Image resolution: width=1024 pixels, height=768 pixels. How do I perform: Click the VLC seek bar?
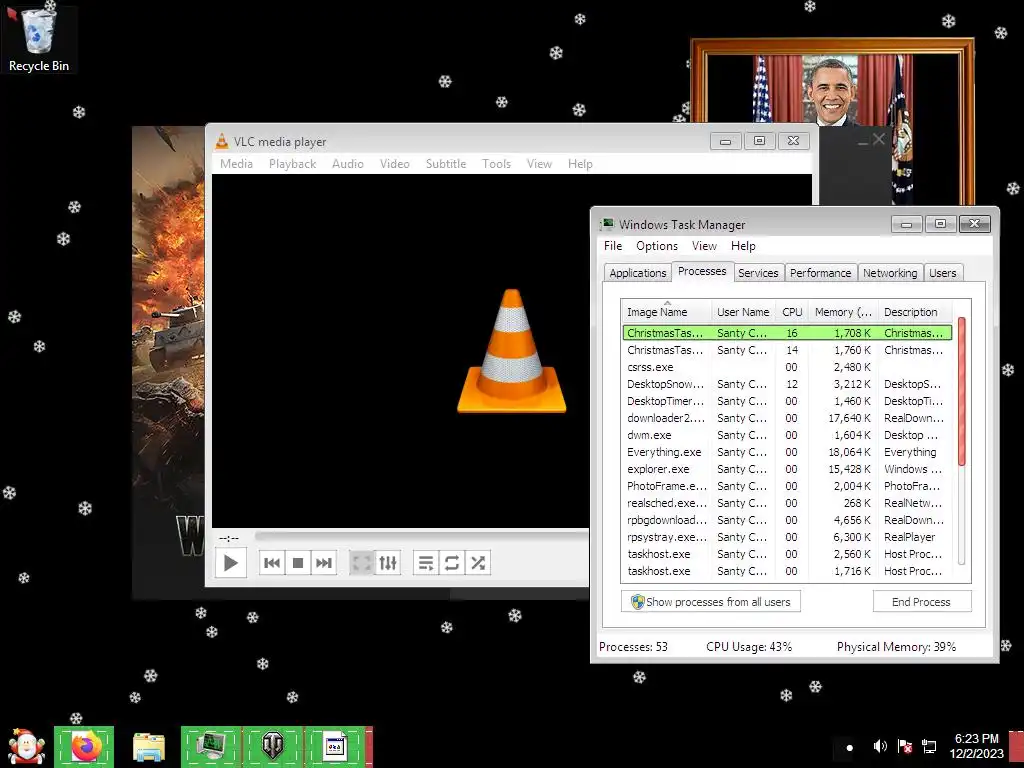pos(421,536)
